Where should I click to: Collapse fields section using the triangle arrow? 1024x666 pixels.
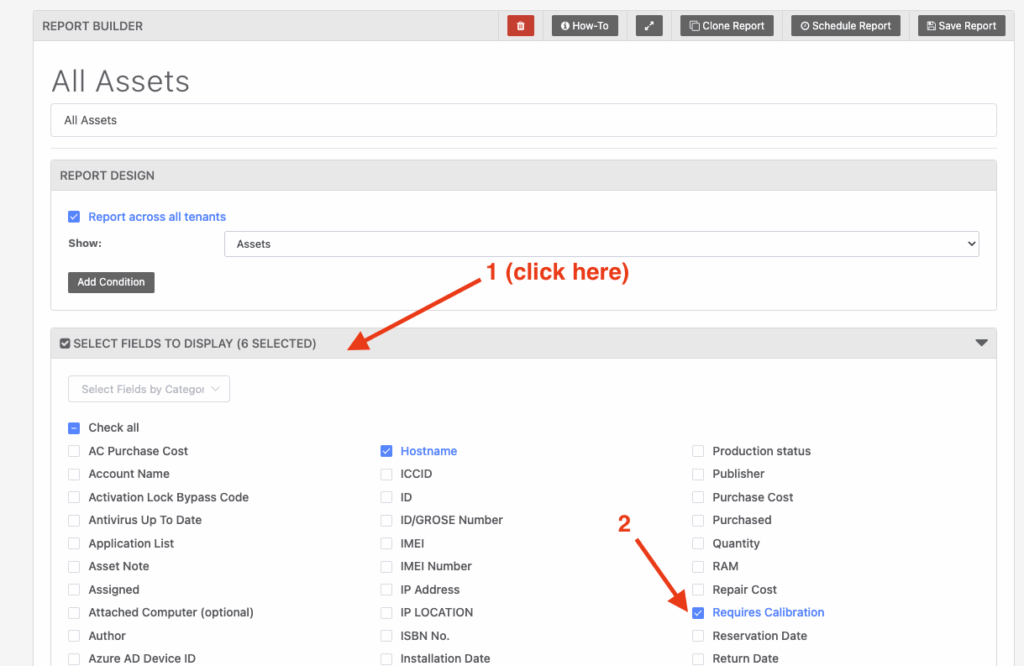pyautogui.click(x=981, y=343)
